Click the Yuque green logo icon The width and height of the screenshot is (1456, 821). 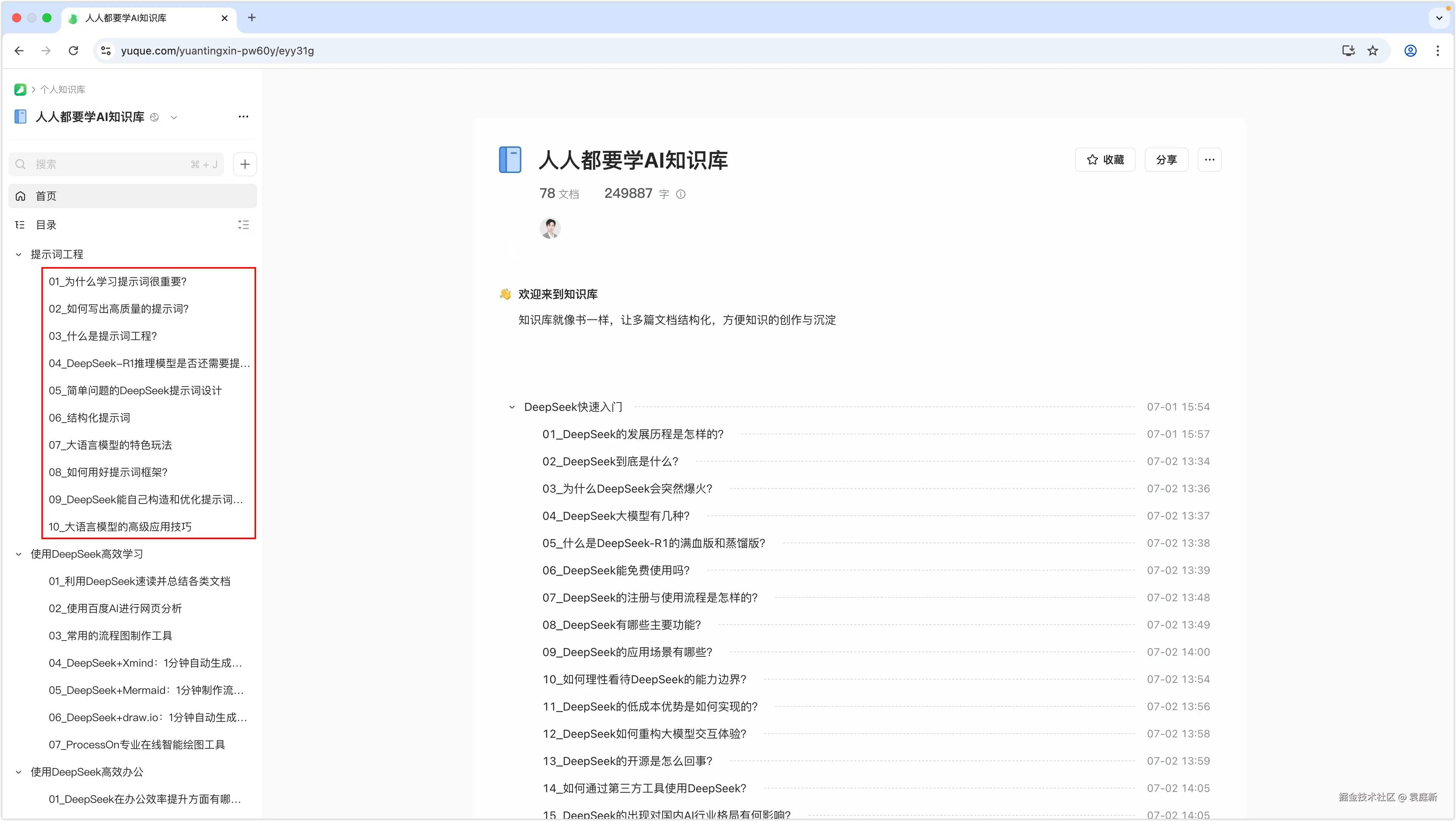click(x=20, y=89)
